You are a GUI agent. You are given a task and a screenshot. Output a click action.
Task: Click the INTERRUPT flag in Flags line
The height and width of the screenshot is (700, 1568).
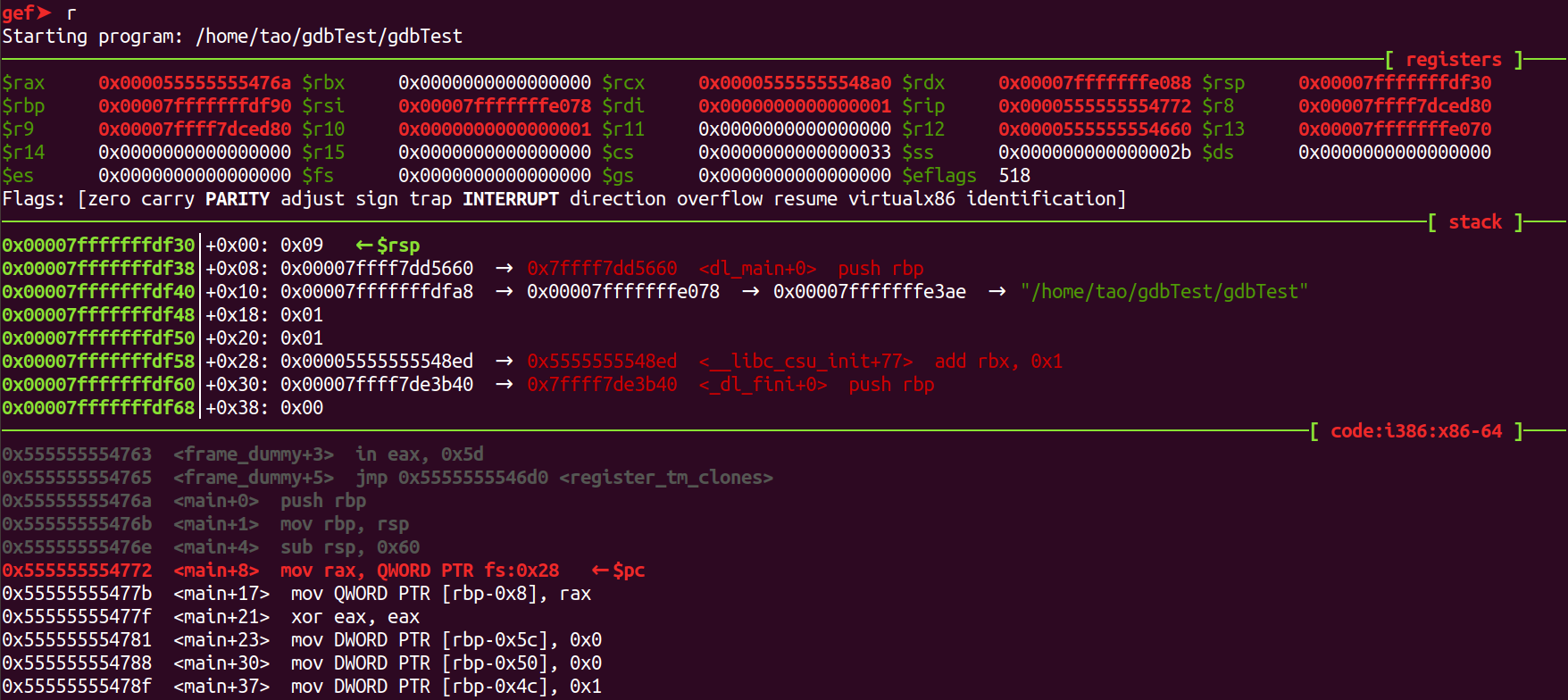pyautogui.click(x=511, y=198)
